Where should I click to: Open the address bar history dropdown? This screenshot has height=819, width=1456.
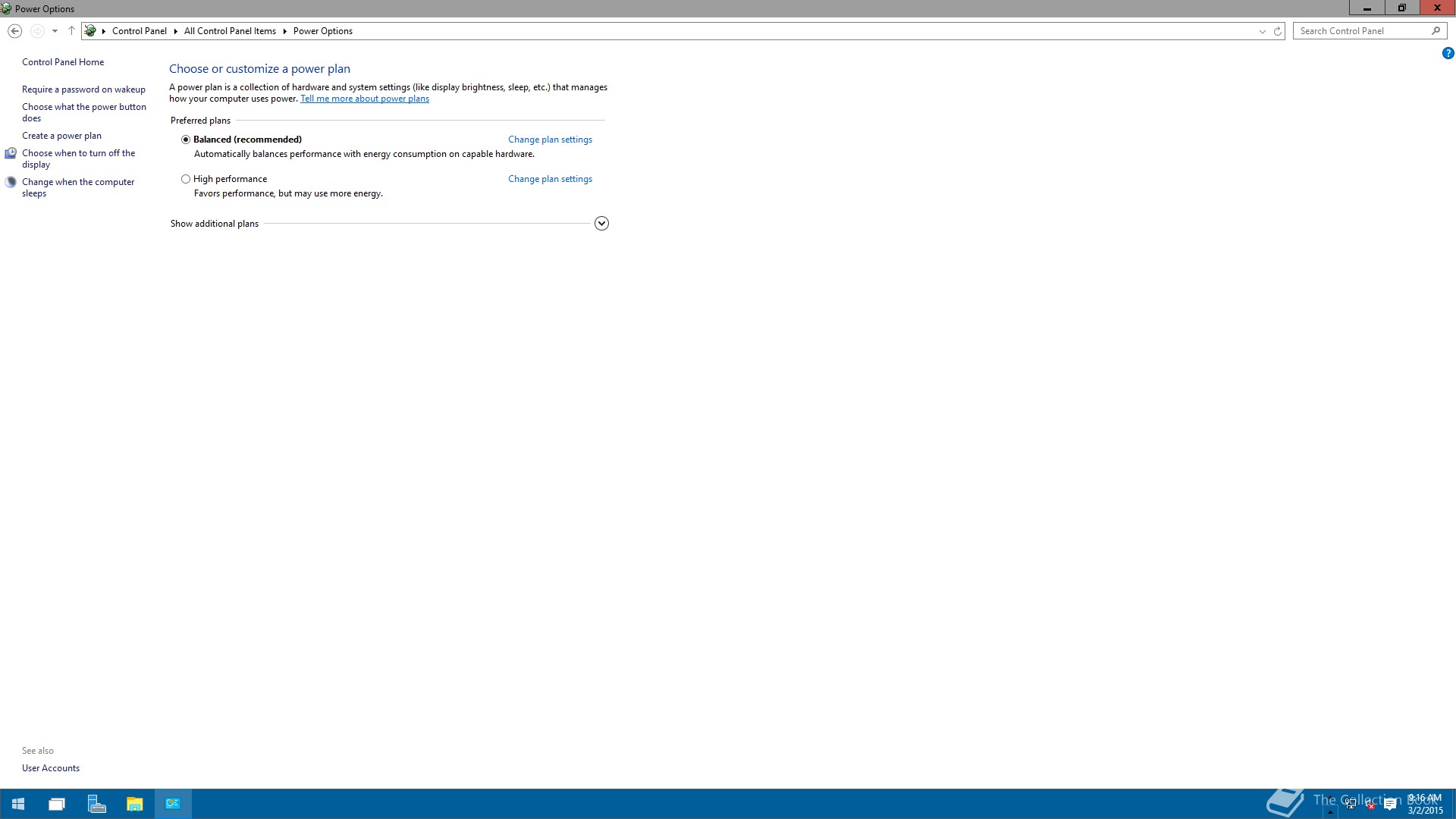(x=1262, y=31)
